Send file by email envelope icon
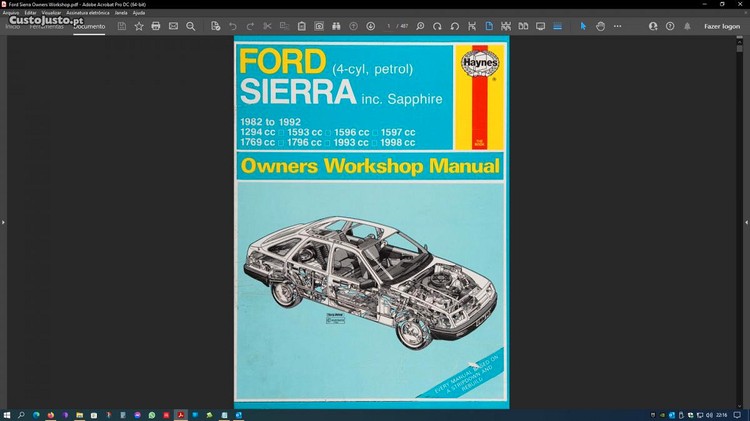This screenshot has width=750, height=421. (173, 26)
